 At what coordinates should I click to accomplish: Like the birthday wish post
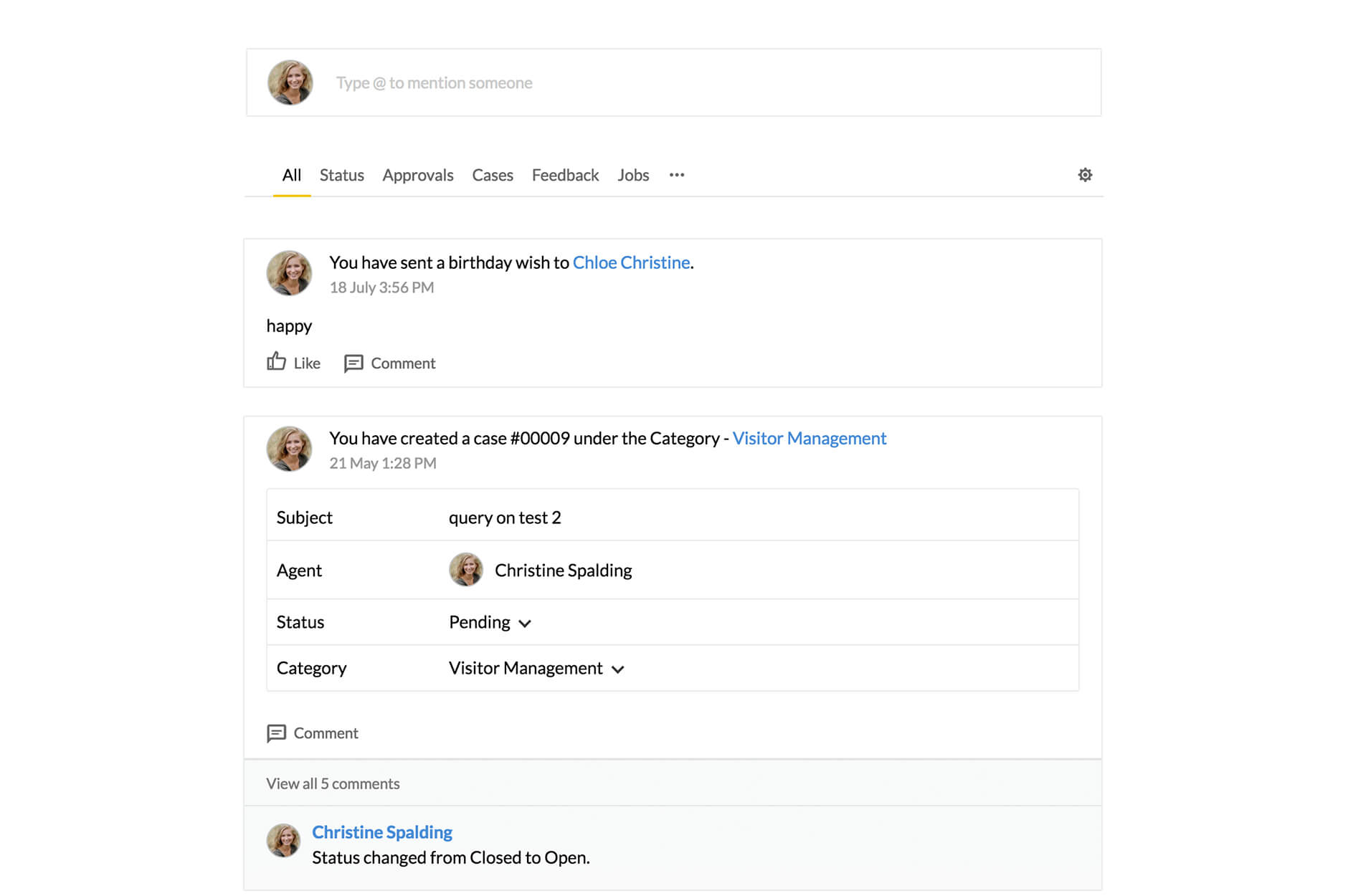[x=293, y=363]
